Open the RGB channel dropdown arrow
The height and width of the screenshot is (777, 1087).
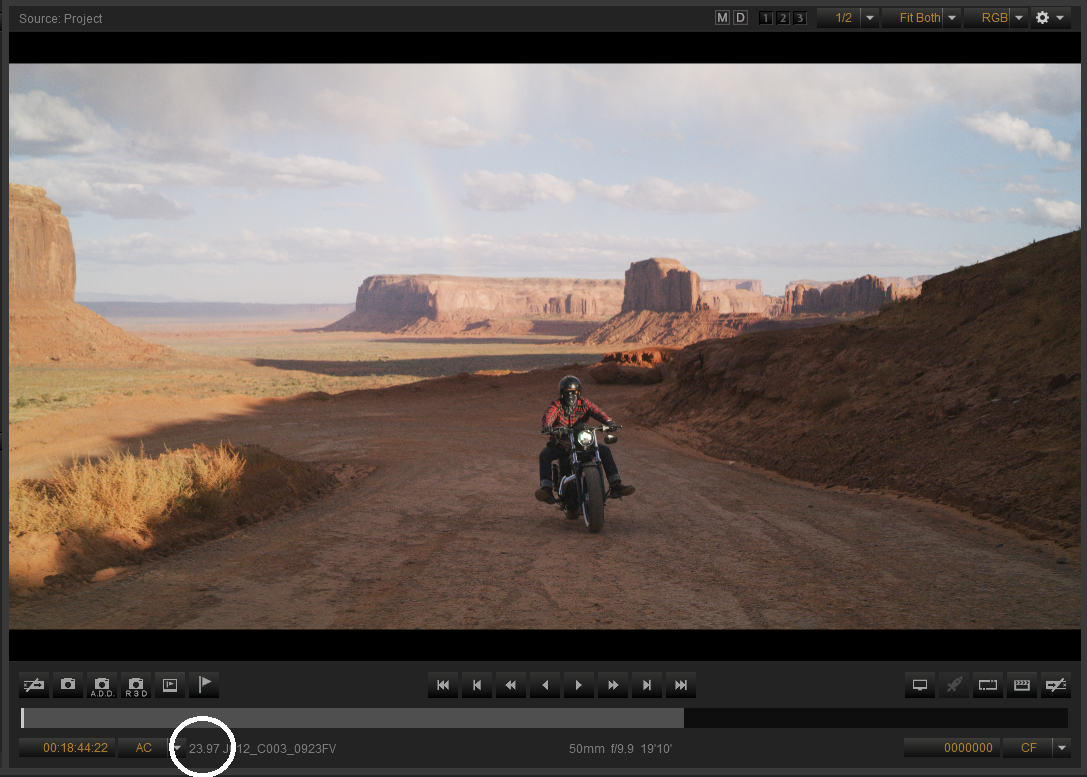1019,18
